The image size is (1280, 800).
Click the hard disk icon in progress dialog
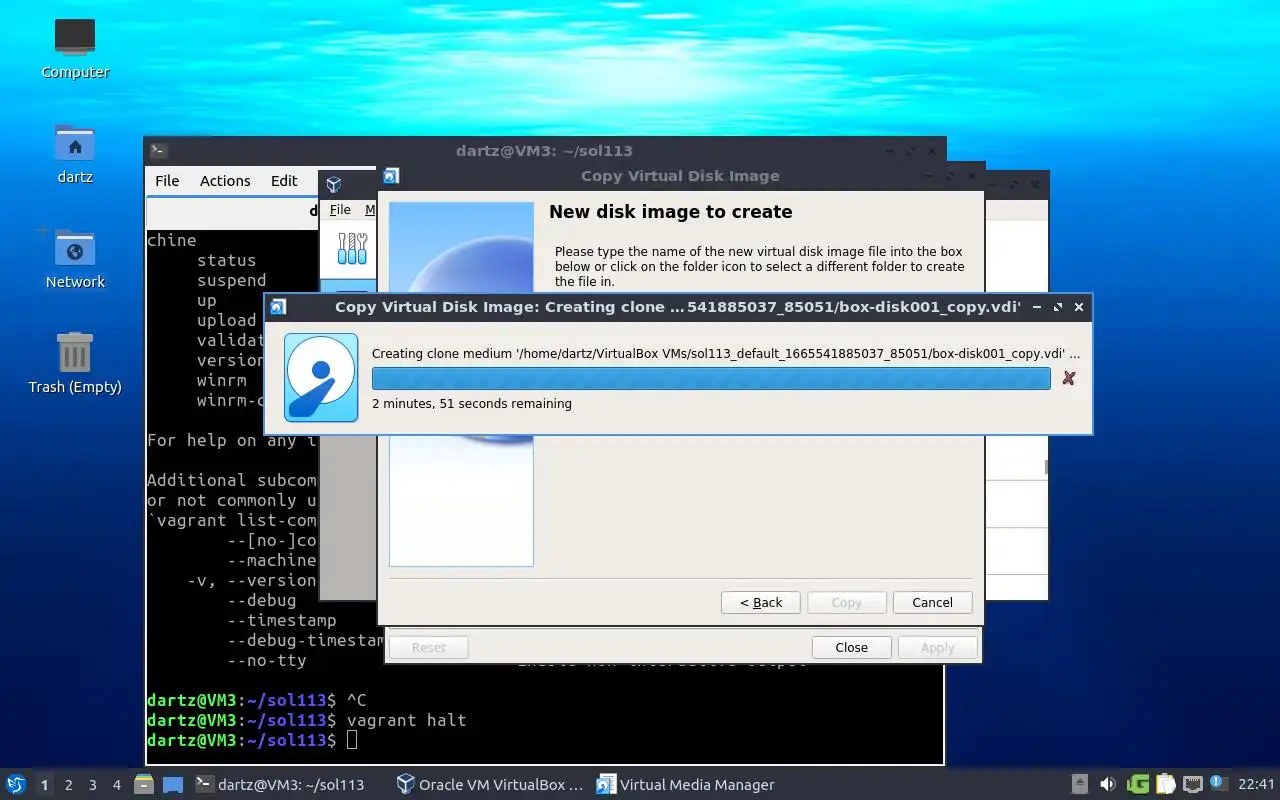pyautogui.click(x=321, y=377)
